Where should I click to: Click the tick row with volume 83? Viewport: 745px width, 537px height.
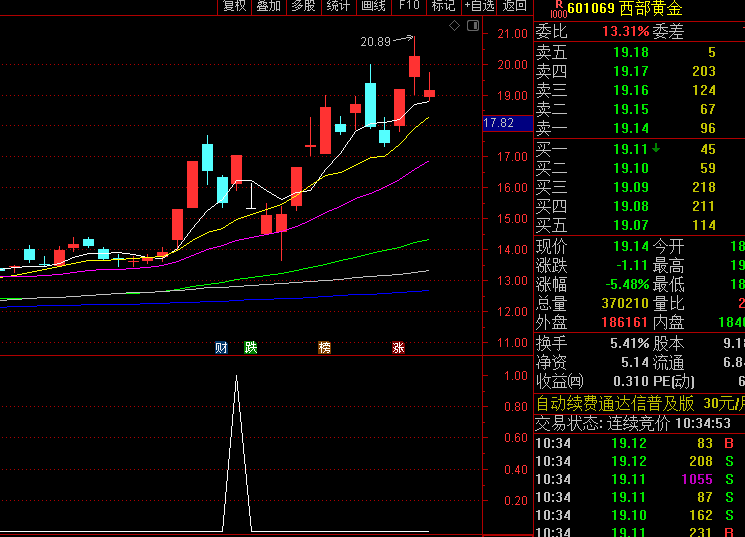(640, 443)
